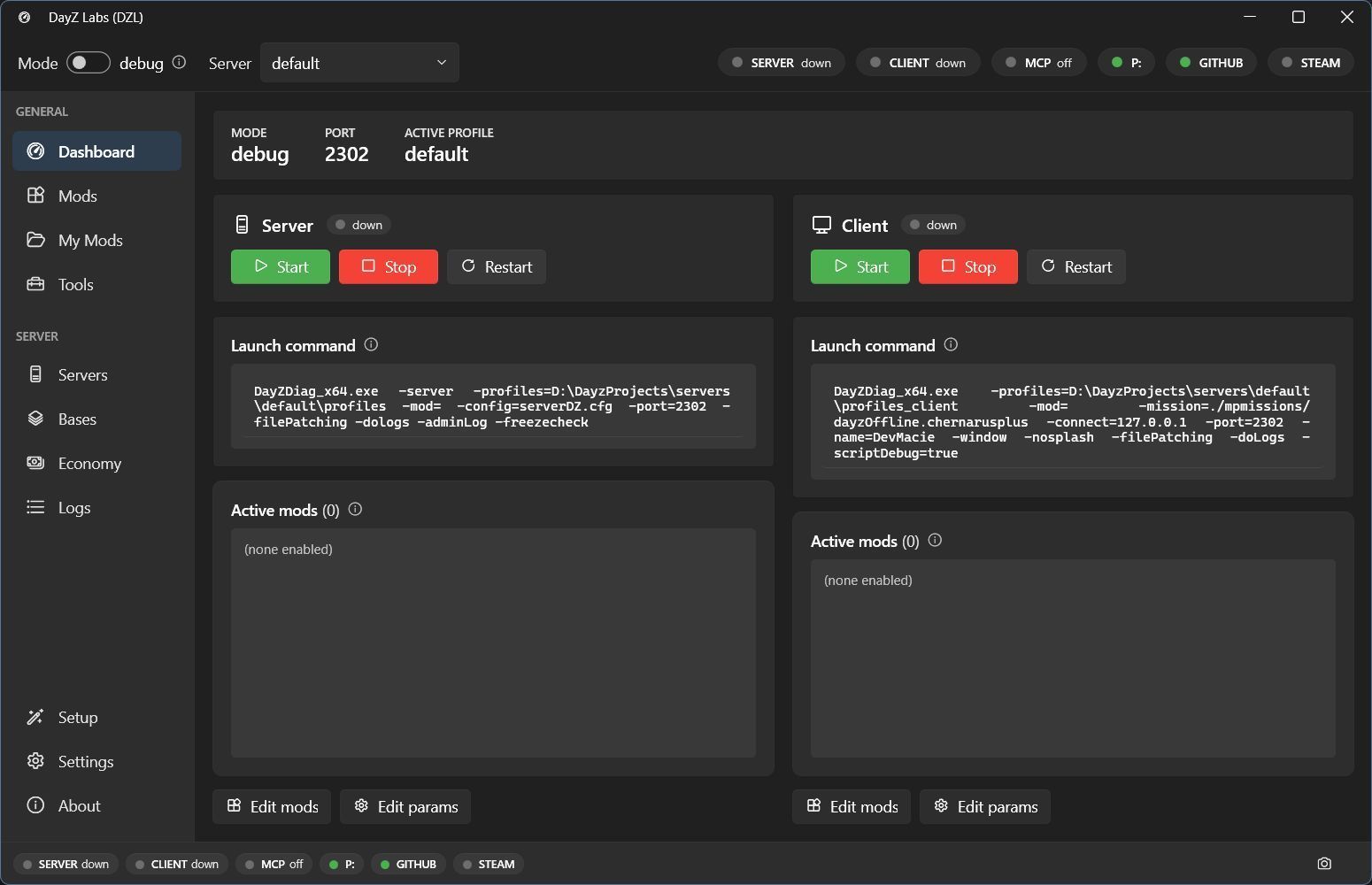Click the CLIENT down indicator in top bar

coord(918,63)
